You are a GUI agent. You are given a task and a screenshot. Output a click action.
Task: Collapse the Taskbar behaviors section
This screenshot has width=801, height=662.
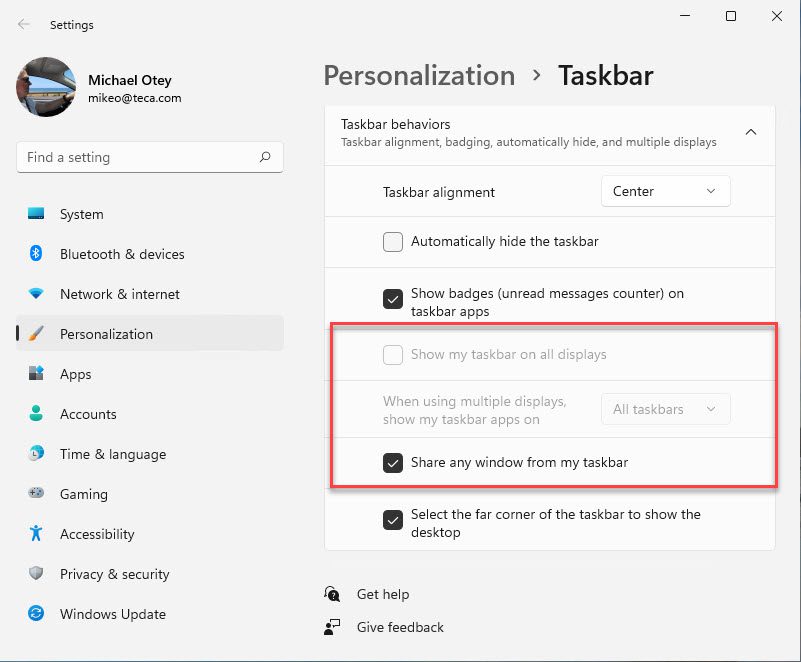point(750,132)
